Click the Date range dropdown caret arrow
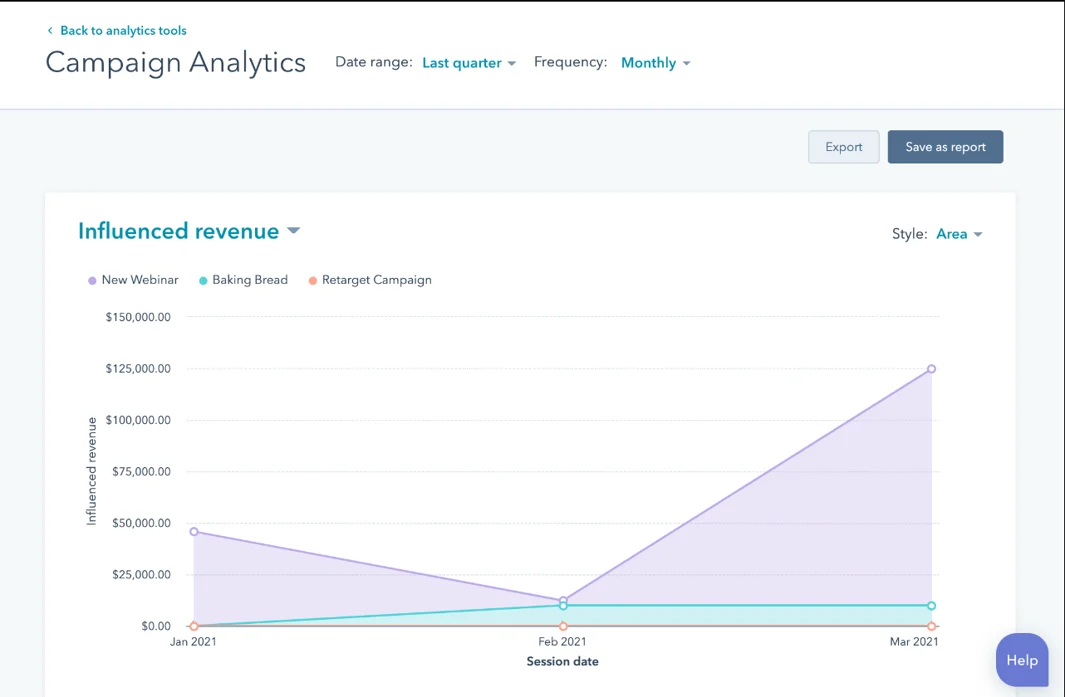This screenshot has width=1065, height=697. (x=510, y=63)
